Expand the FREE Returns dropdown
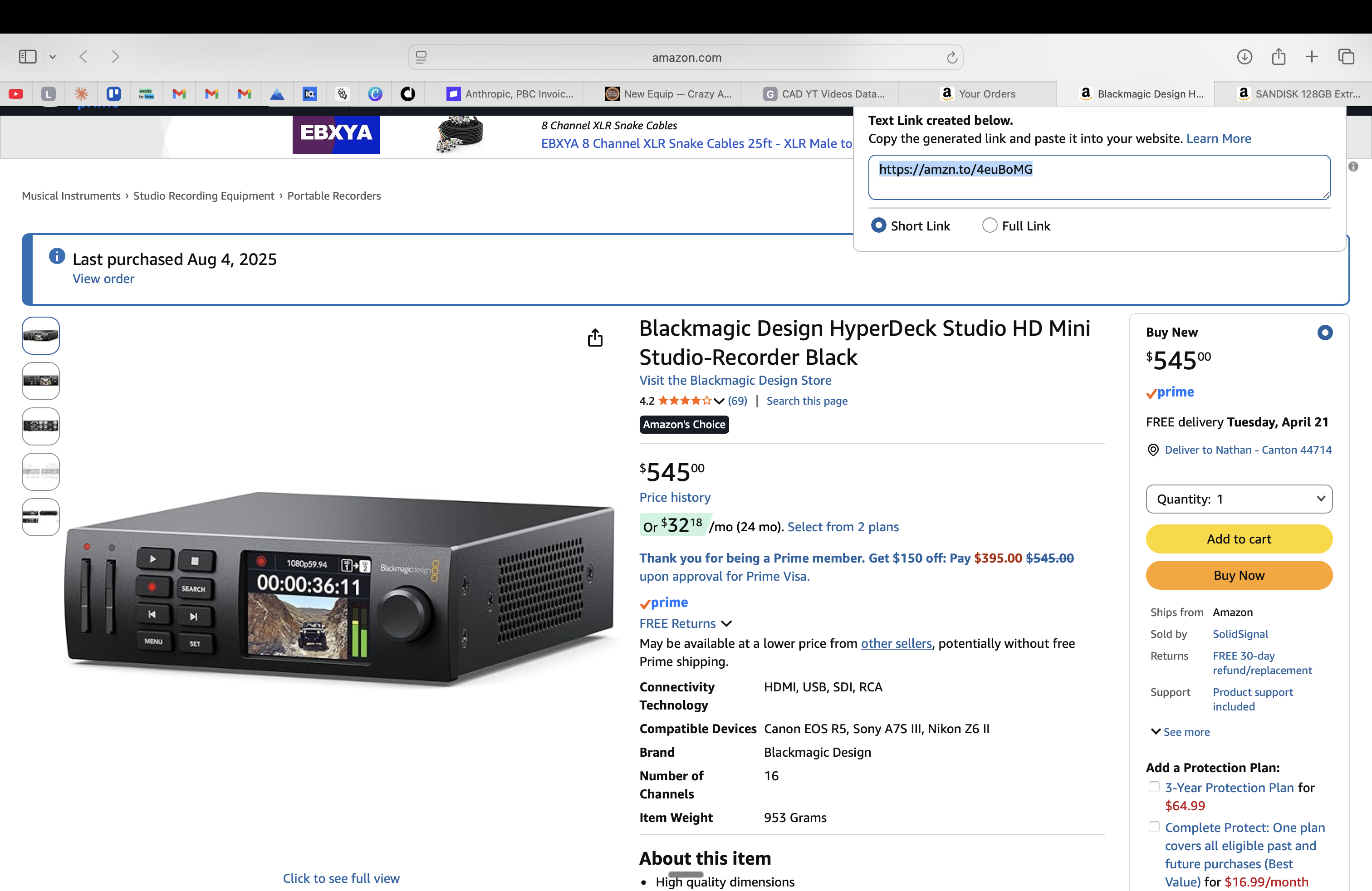The height and width of the screenshot is (891, 1372). (x=686, y=623)
